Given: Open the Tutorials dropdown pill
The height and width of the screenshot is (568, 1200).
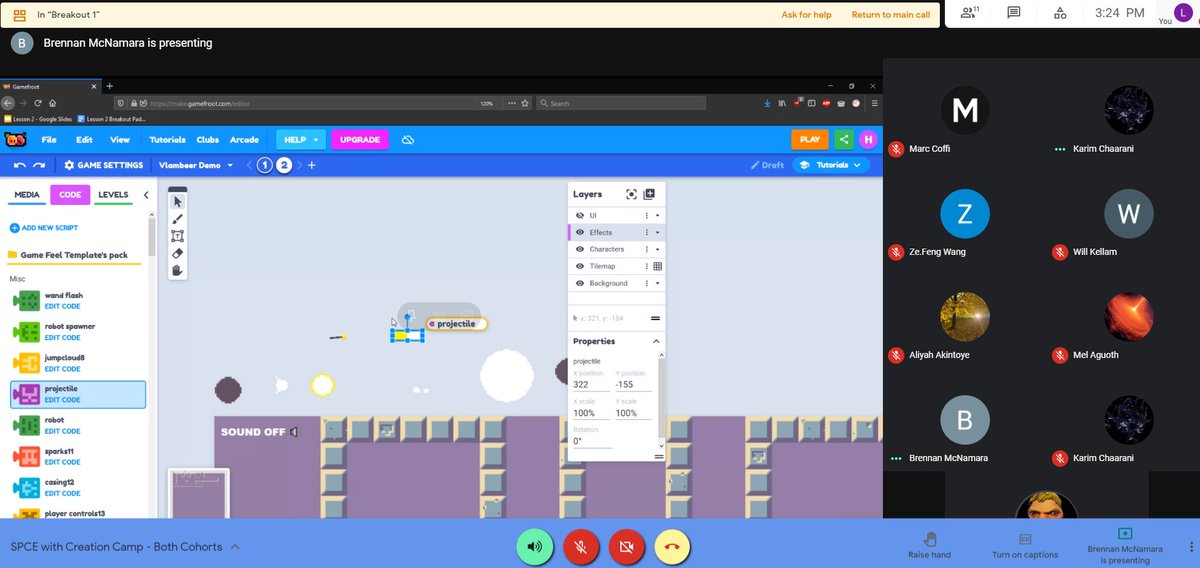Looking at the screenshot, I should [x=830, y=165].
